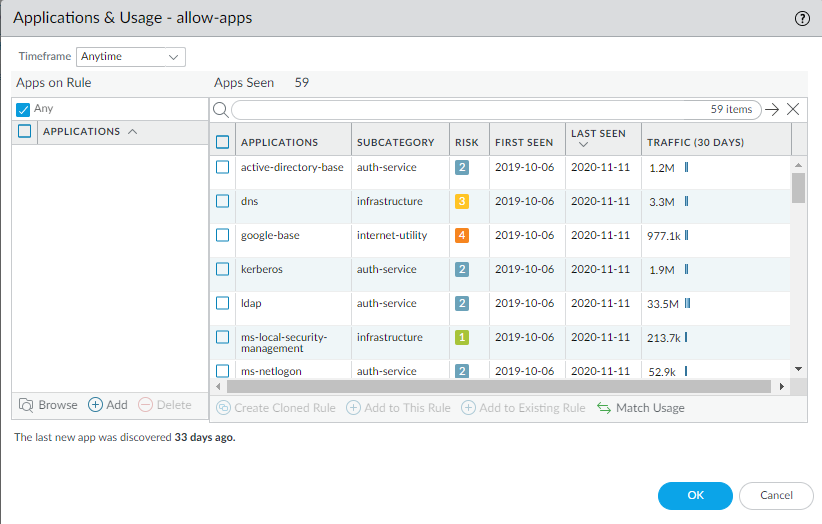Viewport: 822px width, 524px height.
Task: Click the Browse icon button
Action: coord(26,405)
